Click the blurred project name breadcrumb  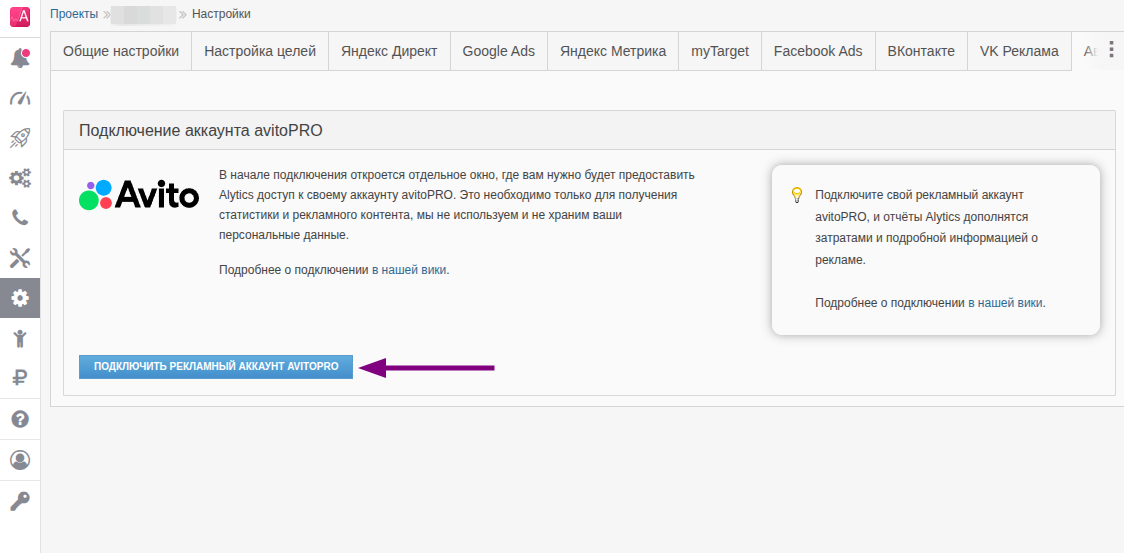tap(144, 14)
